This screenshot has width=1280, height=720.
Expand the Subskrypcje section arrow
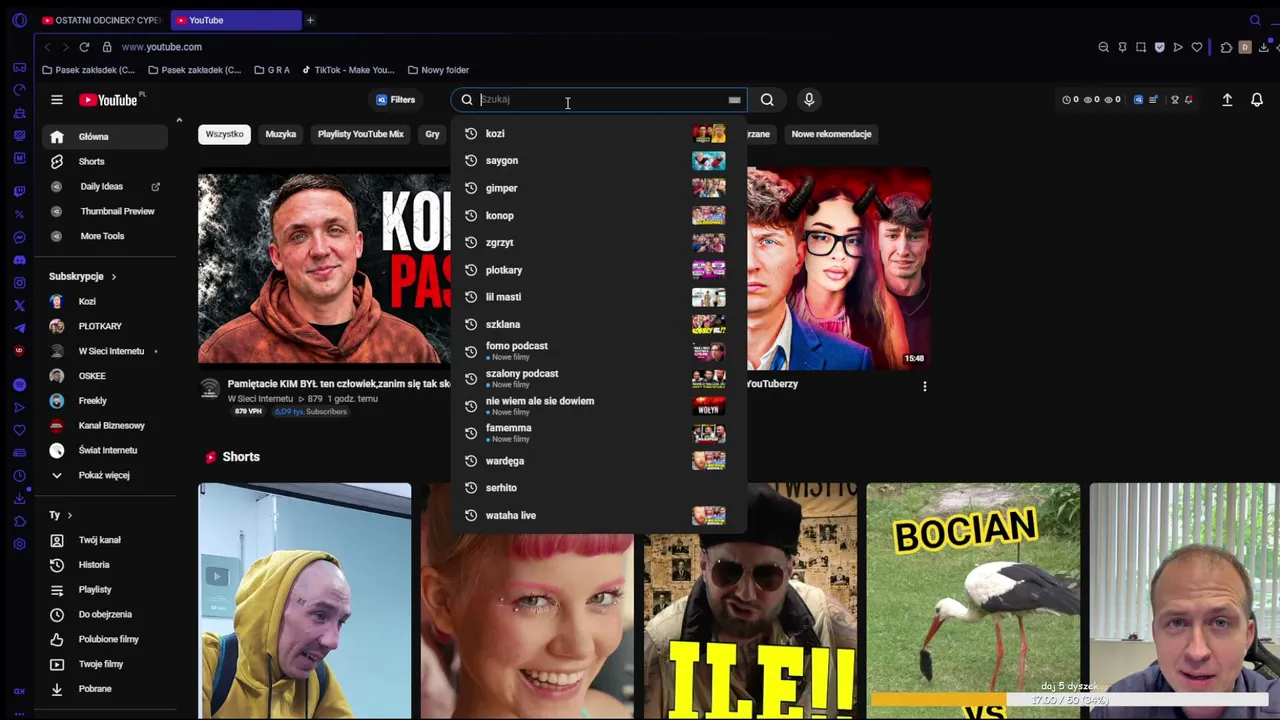[x=113, y=277]
